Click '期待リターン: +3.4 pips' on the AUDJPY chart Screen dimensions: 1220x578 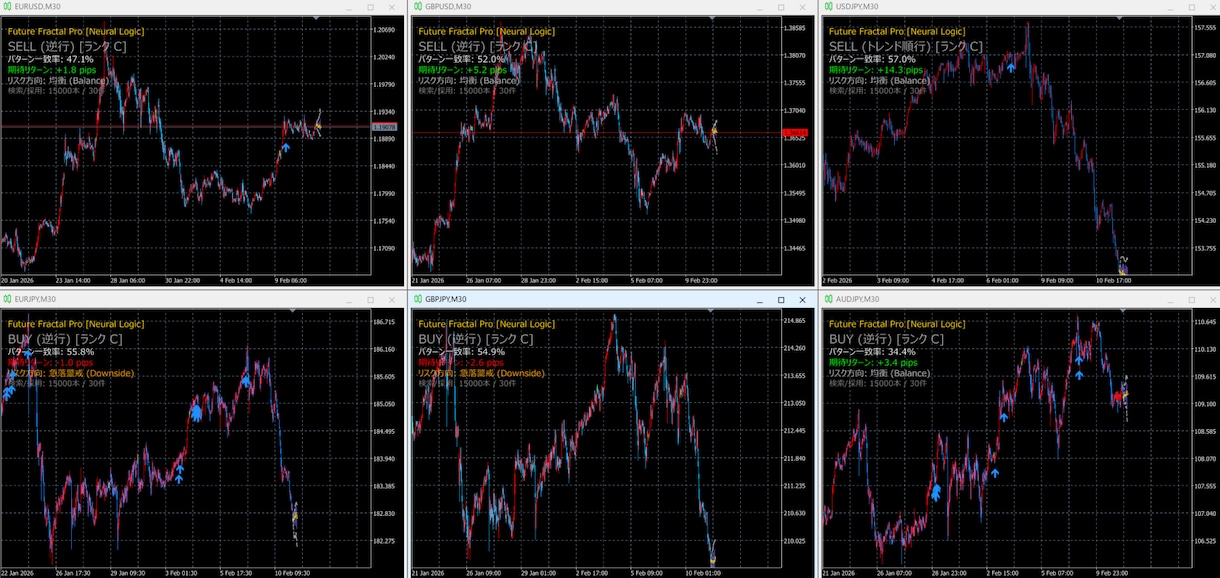(876, 362)
